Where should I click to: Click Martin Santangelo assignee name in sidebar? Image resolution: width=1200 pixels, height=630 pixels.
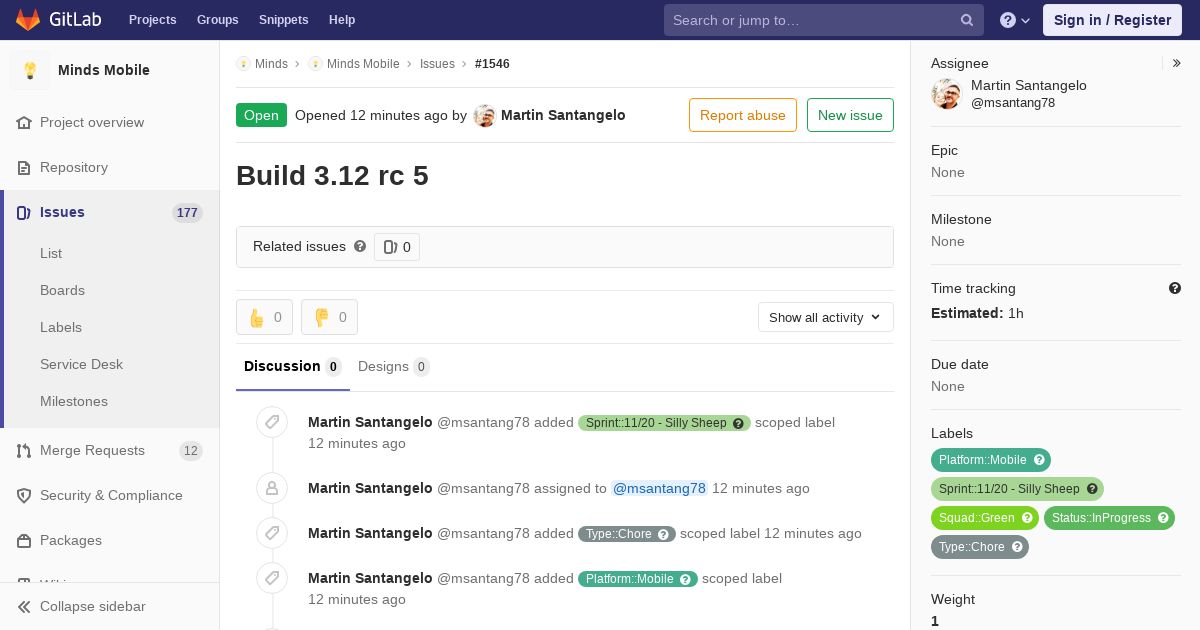[1029, 85]
